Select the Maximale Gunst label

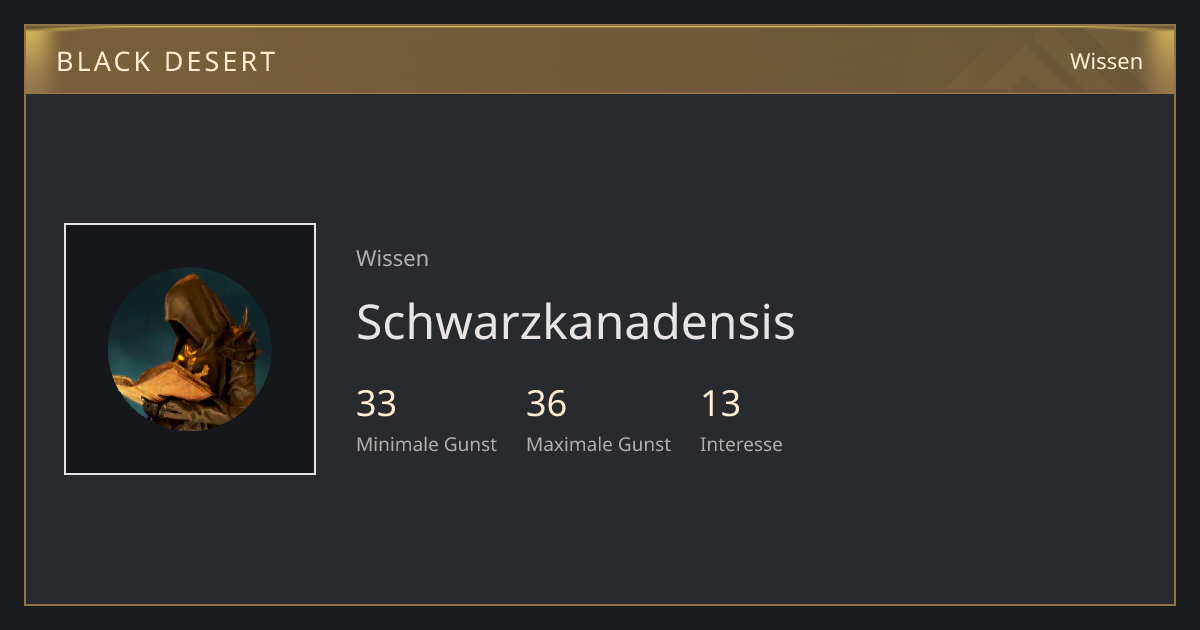[x=598, y=444]
